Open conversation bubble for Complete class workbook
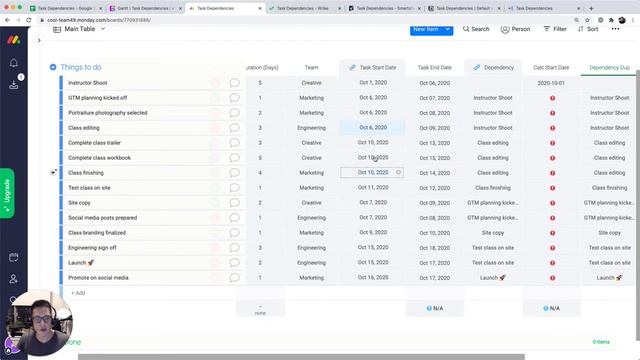Image resolution: width=640 pixels, height=360 pixels. (x=234, y=158)
